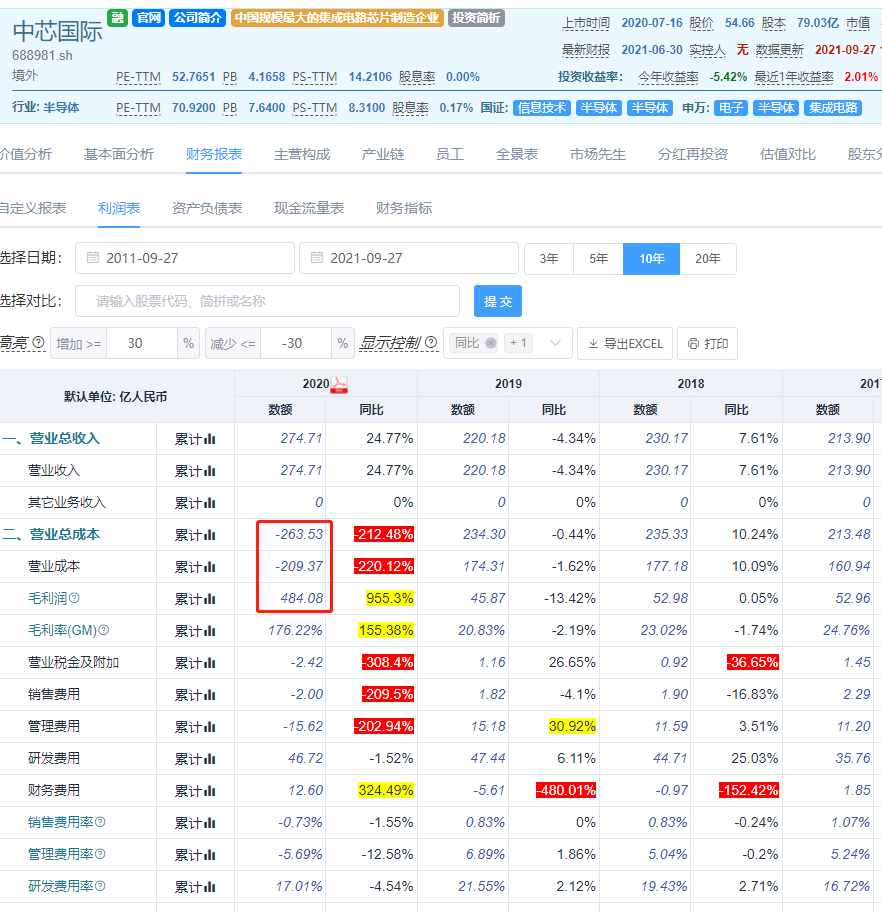The width and height of the screenshot is (882, 912).
Task: Click the 打印 print button
Action: coord(707,344)
